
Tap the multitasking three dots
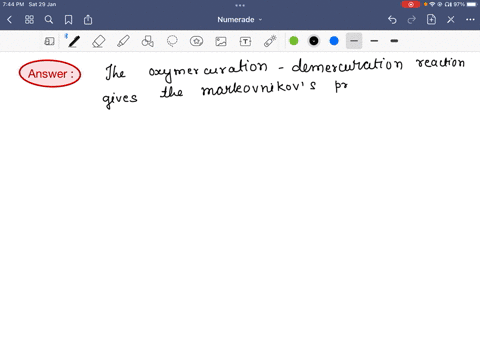pyautogui.click(x=240, y=5)
